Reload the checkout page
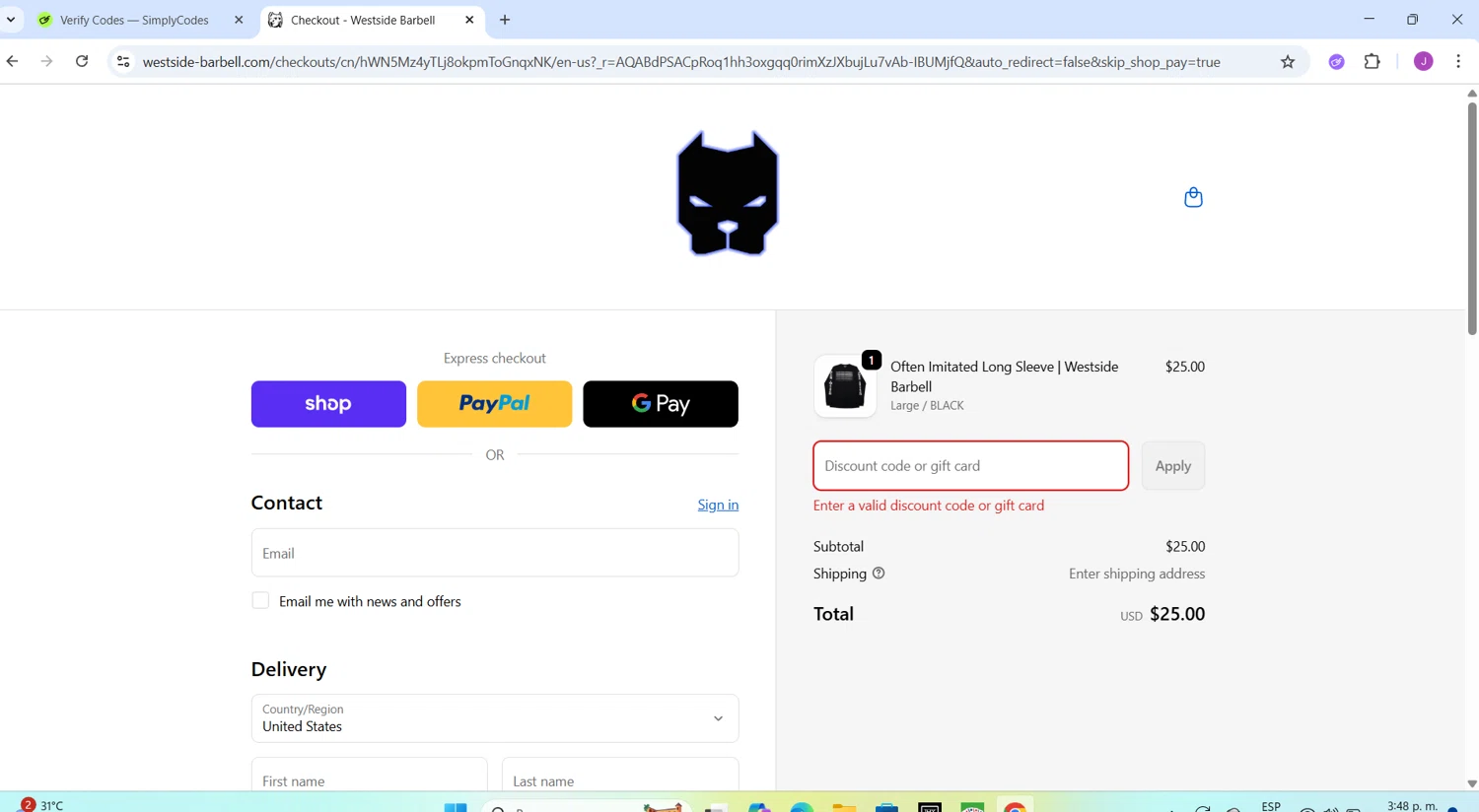 point(82,62)
